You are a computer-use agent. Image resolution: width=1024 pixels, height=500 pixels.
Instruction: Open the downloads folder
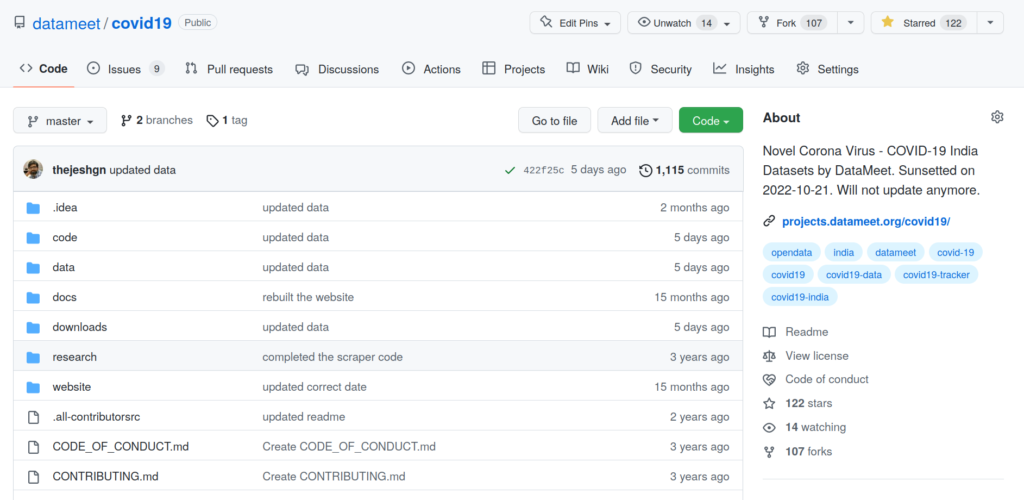click(80, 327)
